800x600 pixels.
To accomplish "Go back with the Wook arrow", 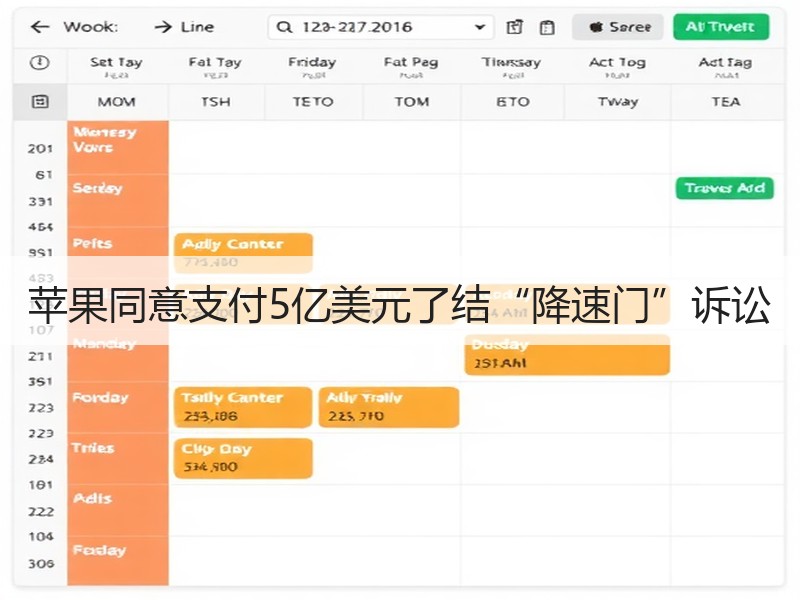I will click(x=40, y=27).
